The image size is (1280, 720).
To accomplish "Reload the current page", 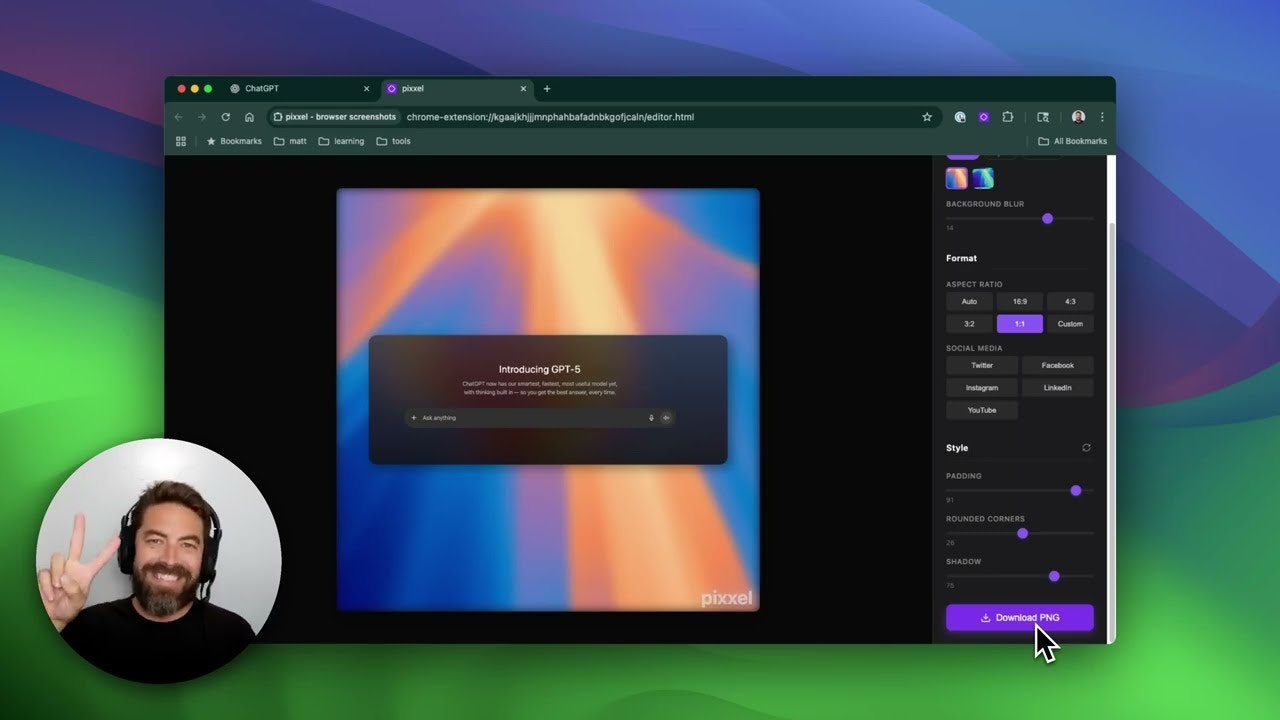I will (x=226, y=117).
